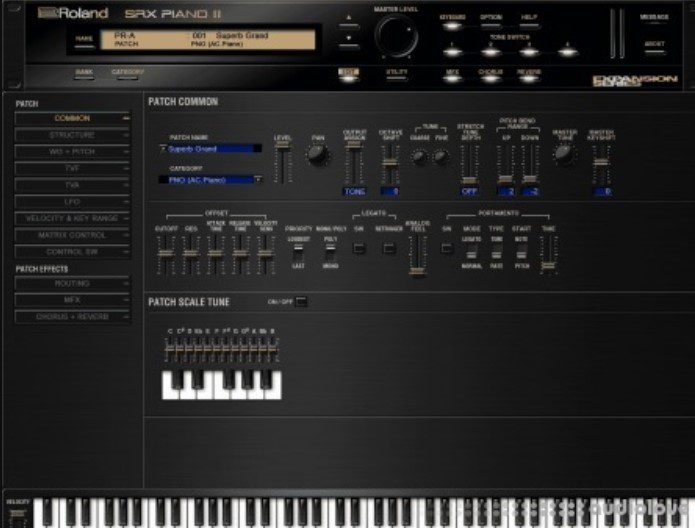Screen dimensions: 695x528
Task: Flip the Portamento Start switch
Action: point(522,254)
